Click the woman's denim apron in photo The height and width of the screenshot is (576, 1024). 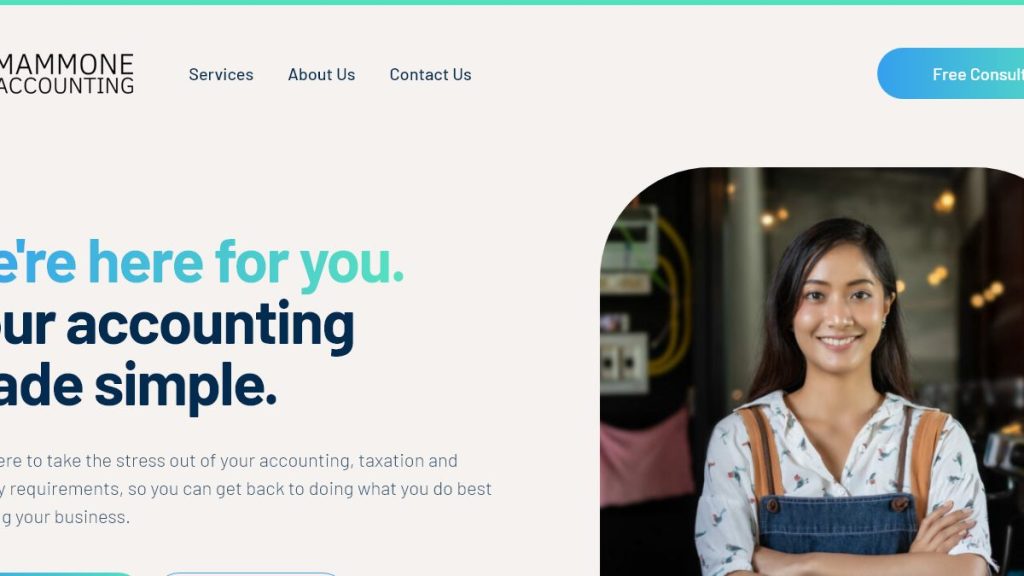click(839, 522)
